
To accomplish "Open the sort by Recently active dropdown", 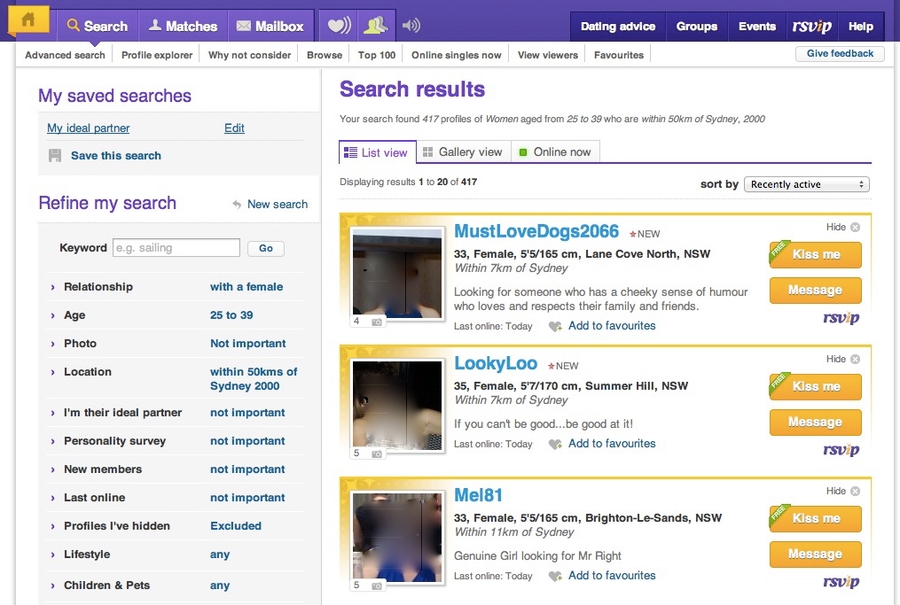I will point(806,184).
